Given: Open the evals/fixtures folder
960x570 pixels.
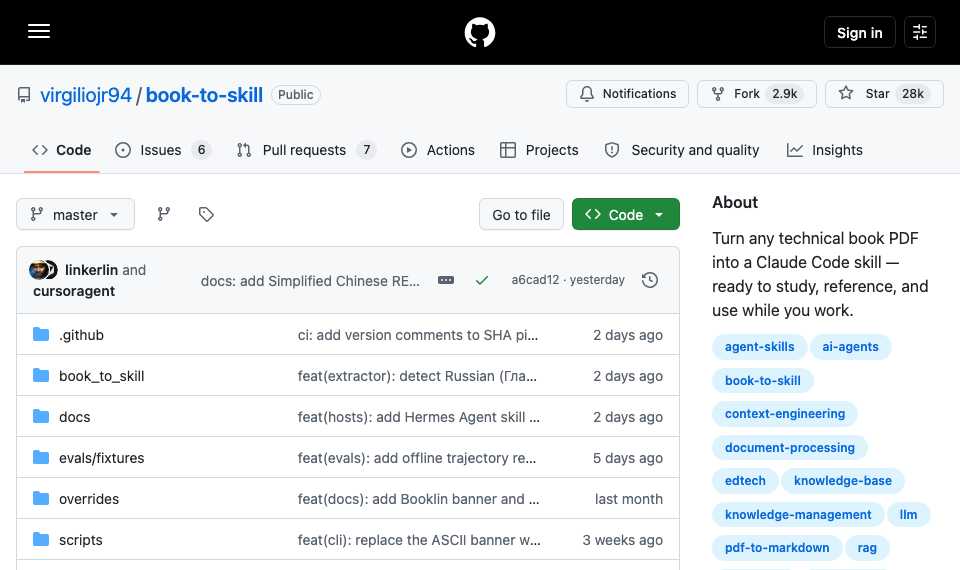Looking at the screenshot, I should tap(102, 458).
